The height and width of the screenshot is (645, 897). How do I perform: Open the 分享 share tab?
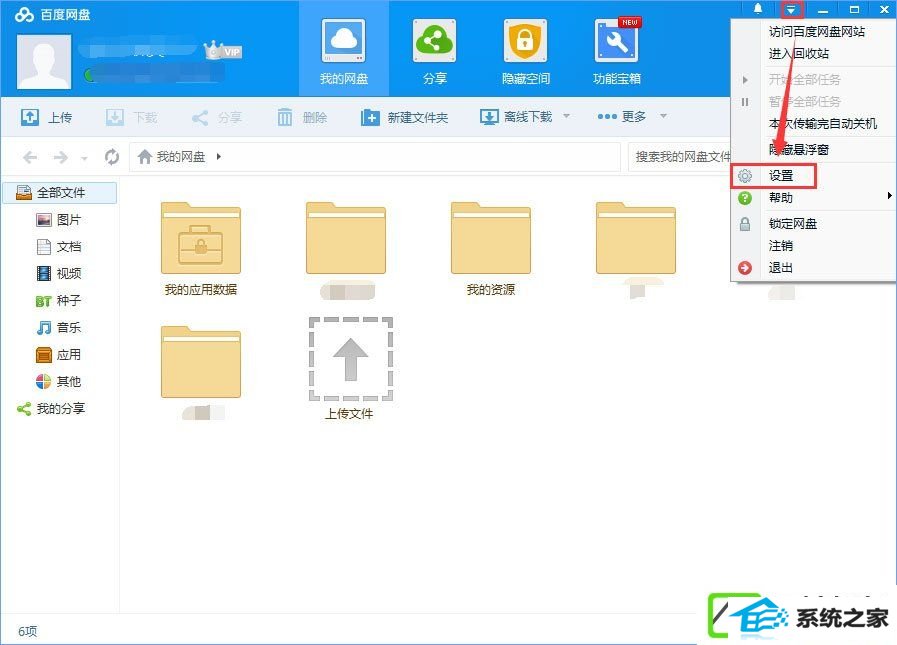434,52
